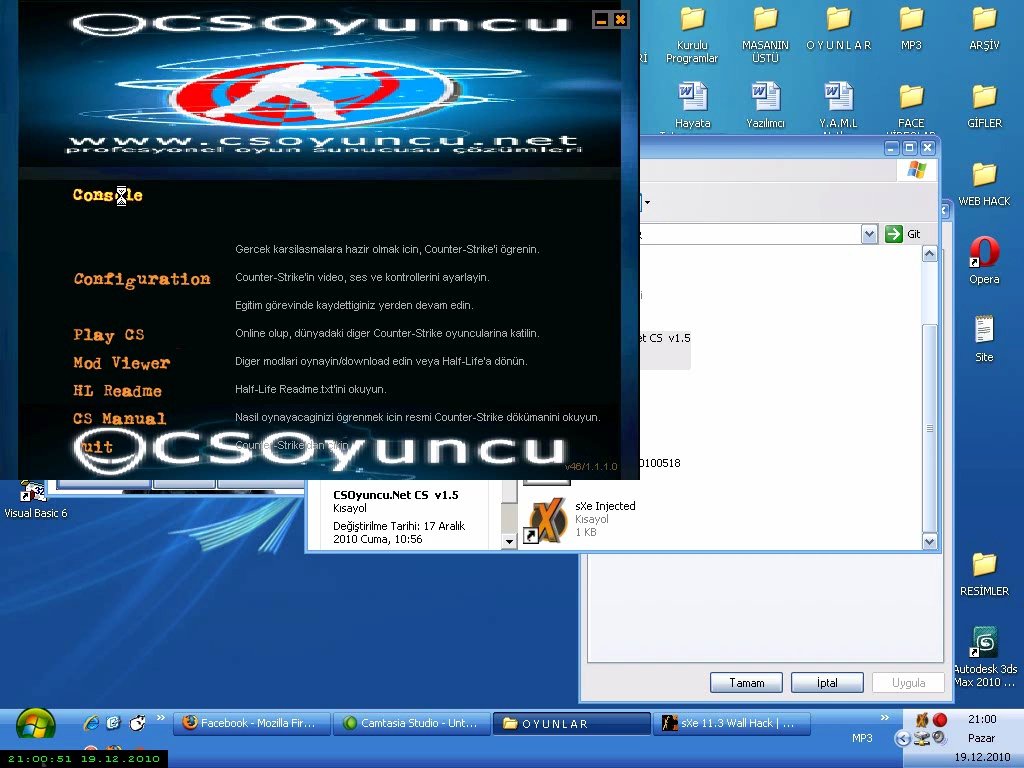Click İptal button in dialog
Image resolution: width=1024 pixels, height=768 pixels.
pyautogui.click(x=827, y=682)
